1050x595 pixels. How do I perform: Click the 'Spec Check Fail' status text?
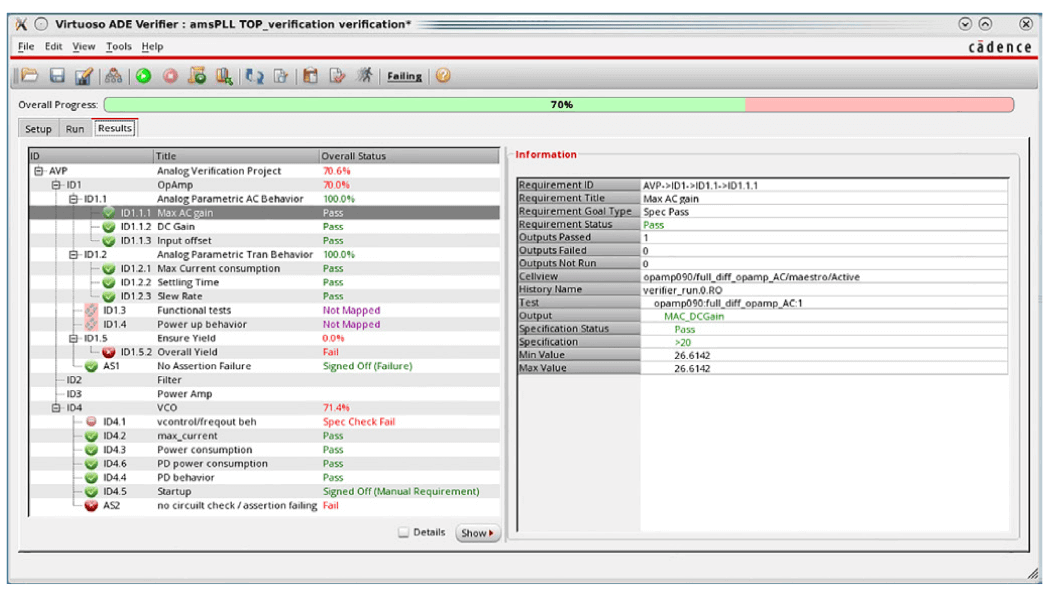pos(359,422)
